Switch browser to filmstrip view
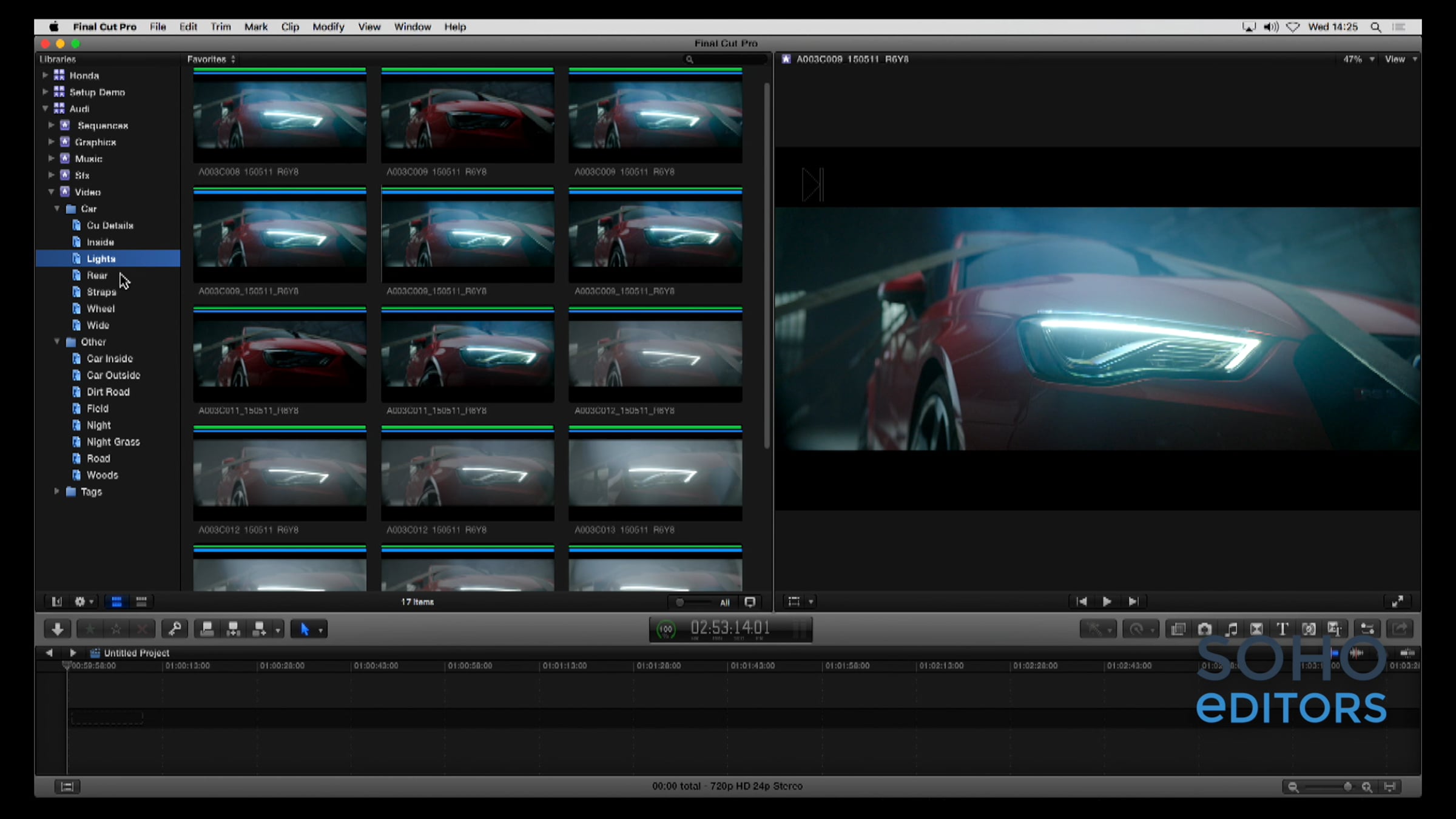The image size is (1456, 819). tap(116, 601)
